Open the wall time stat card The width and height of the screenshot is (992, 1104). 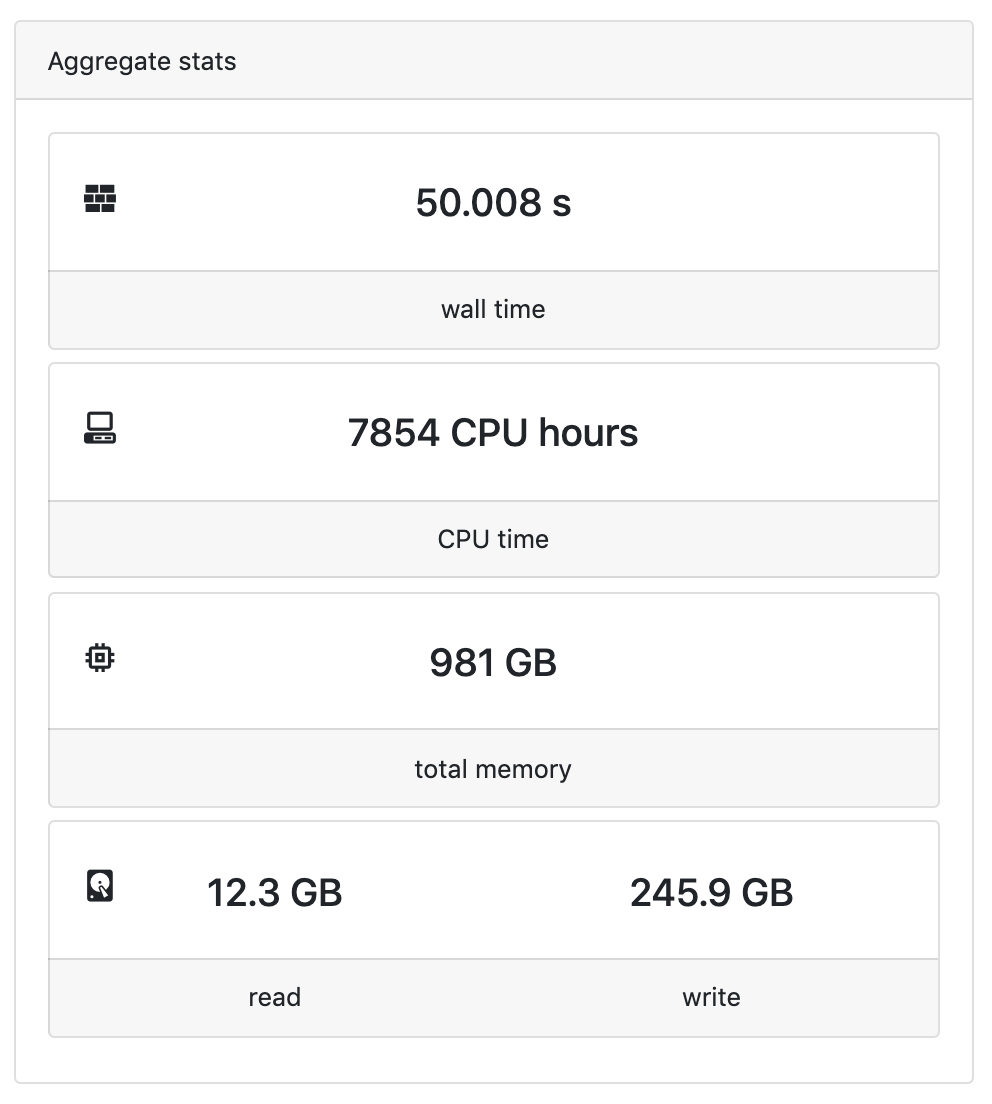click(493, 240)
